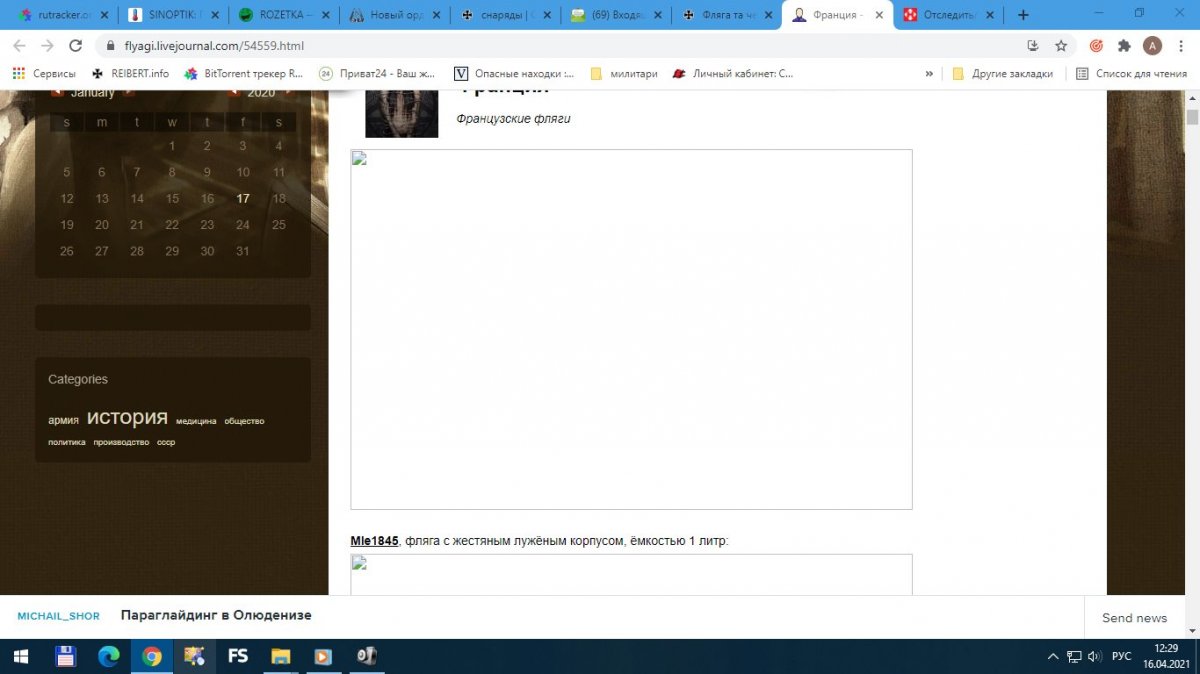Launch Microsoft Edge from the taskbar
The image size is (1200, 674).
pyautogui.click(x=108, y=656)
